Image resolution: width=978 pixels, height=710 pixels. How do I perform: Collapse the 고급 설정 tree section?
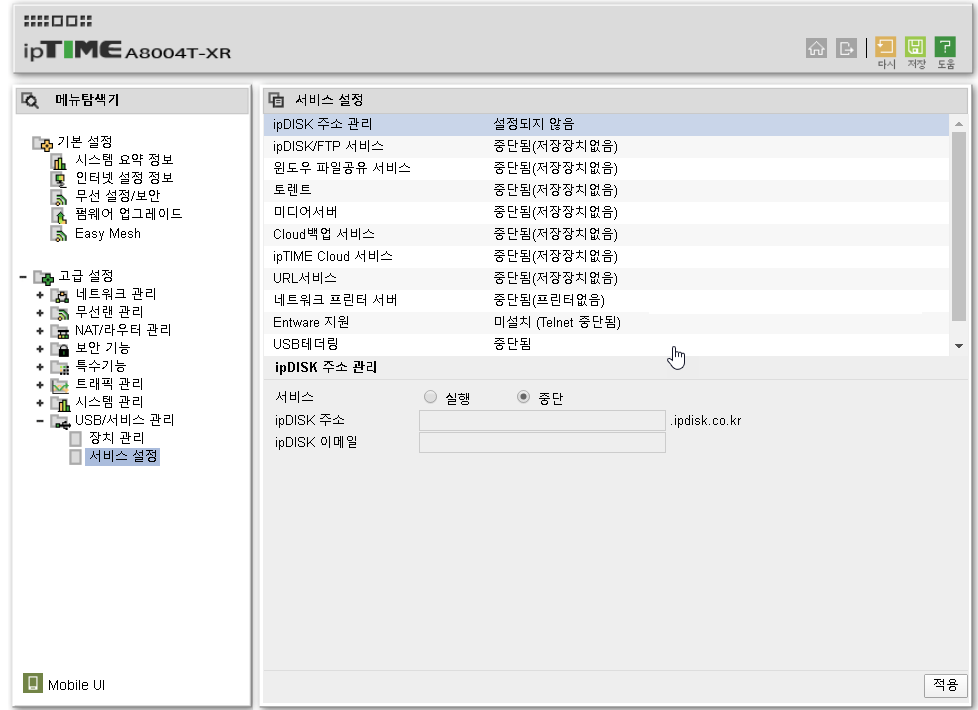pyautogui.click(x=23, y=276)
